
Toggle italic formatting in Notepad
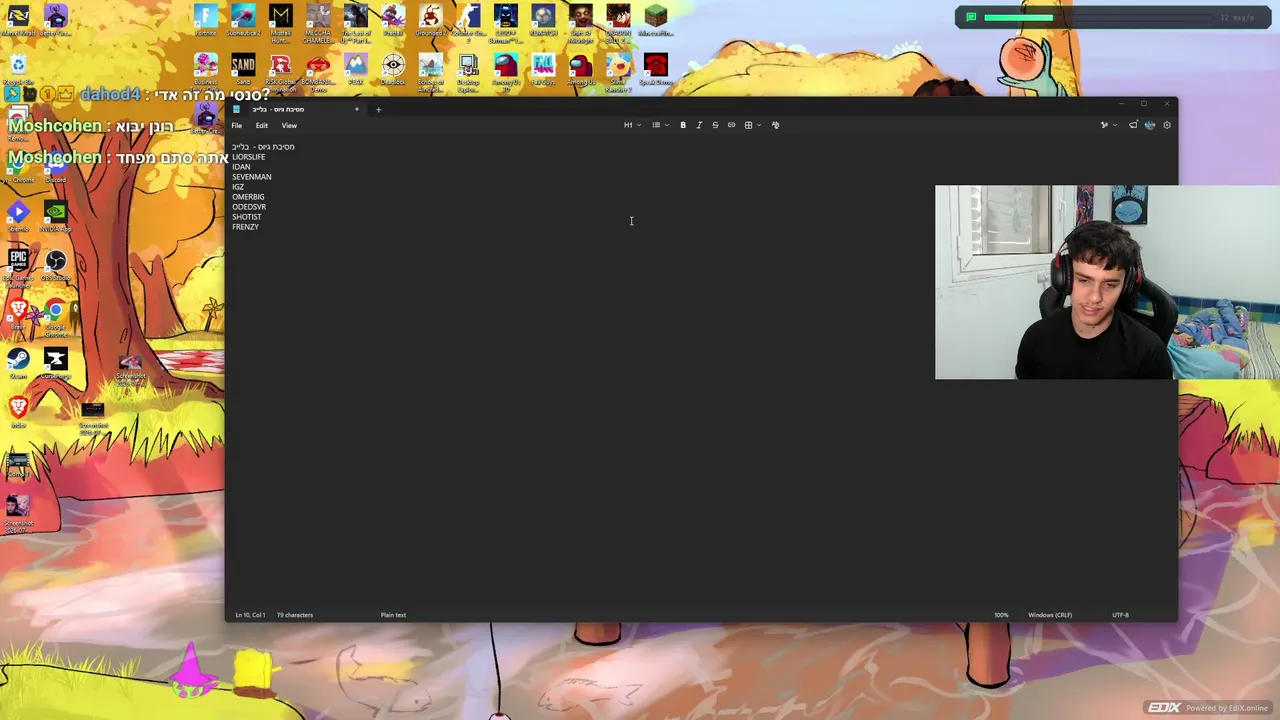(x=699, y=125)
